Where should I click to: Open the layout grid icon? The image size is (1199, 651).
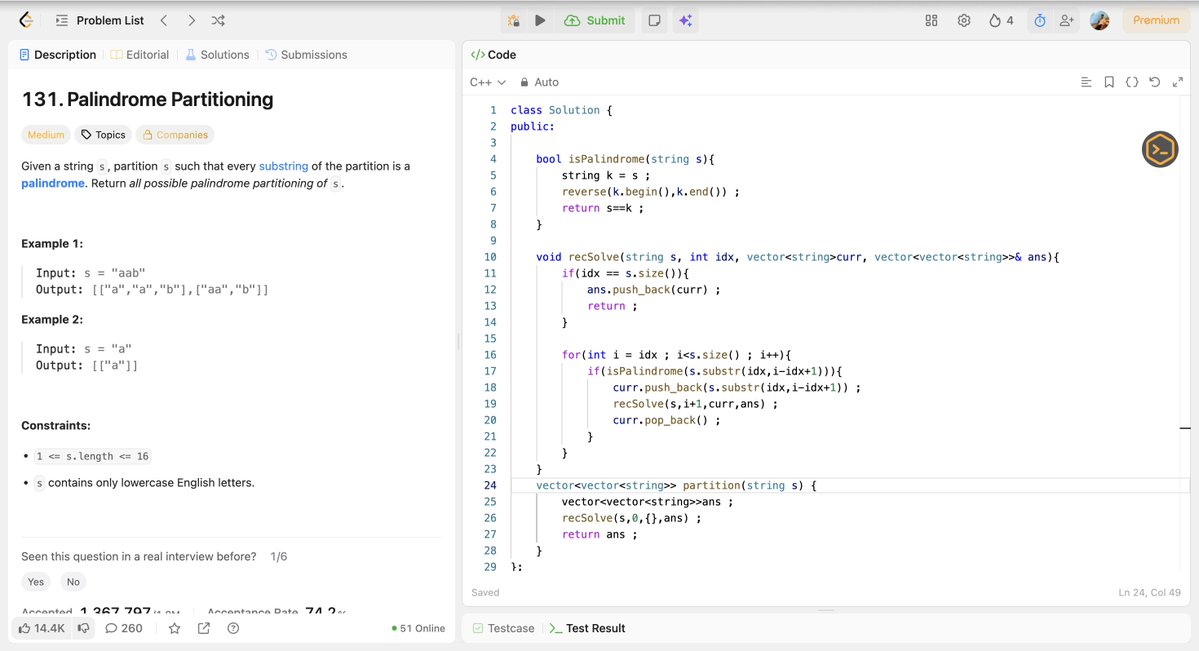(931, 21)
